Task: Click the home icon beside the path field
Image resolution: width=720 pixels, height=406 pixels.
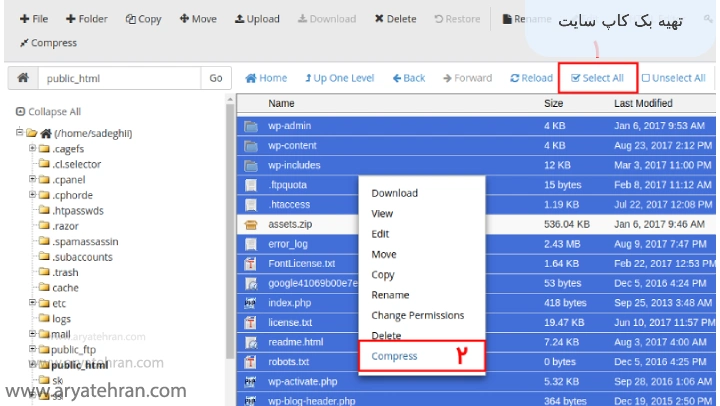Action: pyautogui.click(x=22, y=78)
